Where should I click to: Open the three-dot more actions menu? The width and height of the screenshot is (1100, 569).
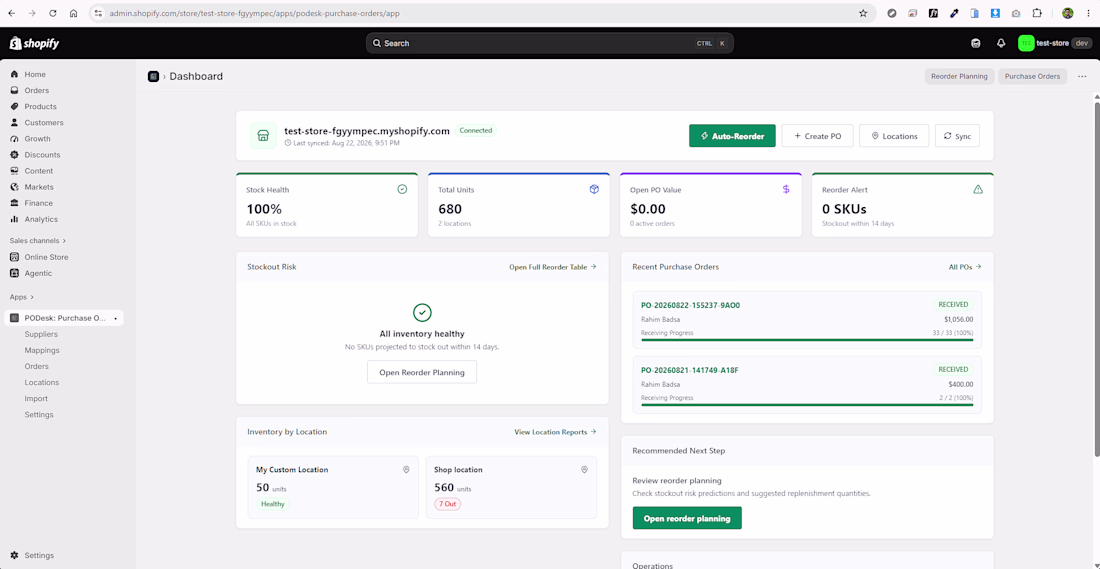1082,76
